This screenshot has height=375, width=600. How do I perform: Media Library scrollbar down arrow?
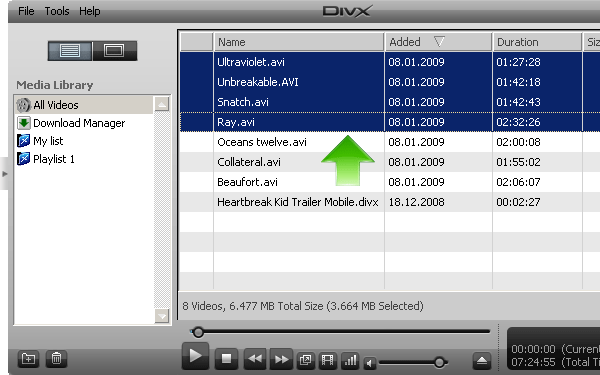(x=162, y=316)
